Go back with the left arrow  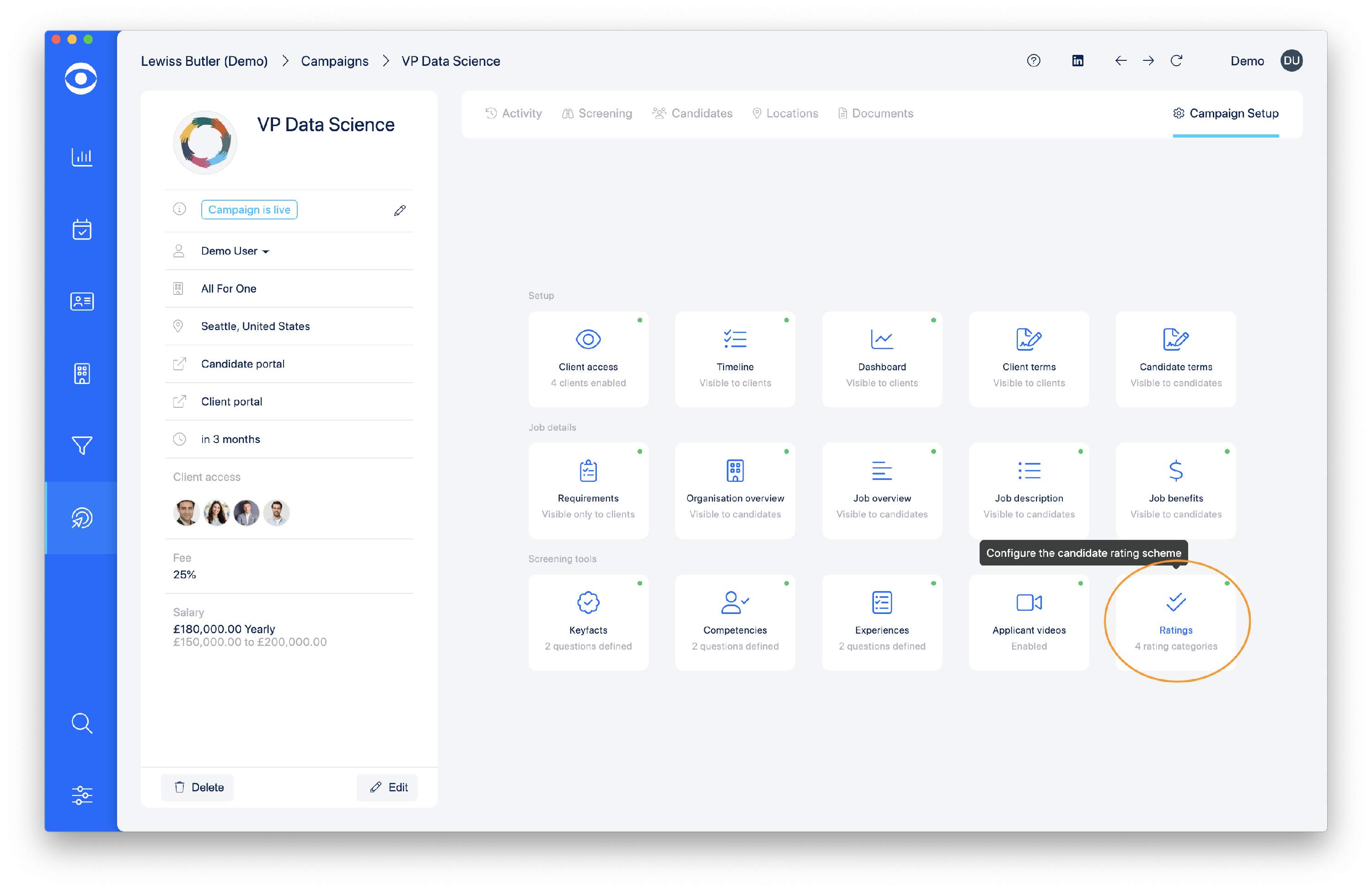pyautogui.click(x=1120, y=60)
